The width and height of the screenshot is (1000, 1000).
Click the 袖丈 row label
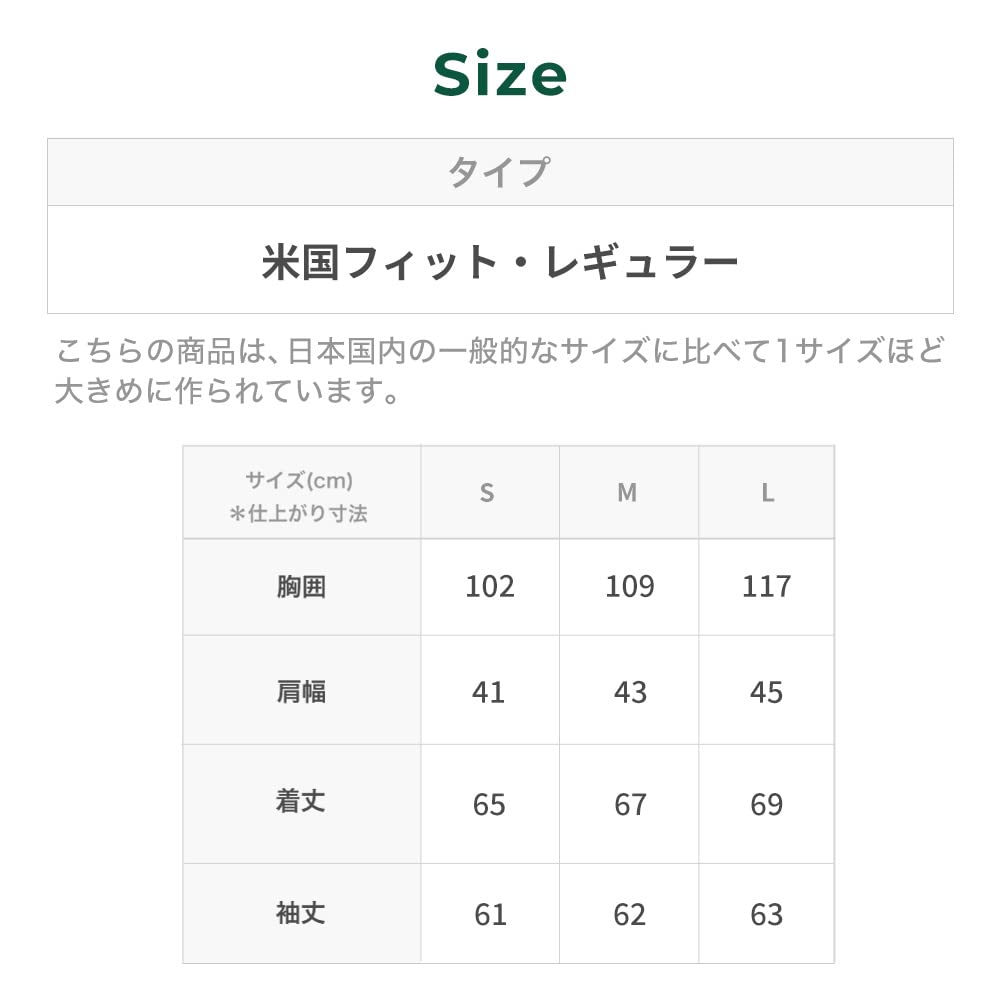point(301,913)
